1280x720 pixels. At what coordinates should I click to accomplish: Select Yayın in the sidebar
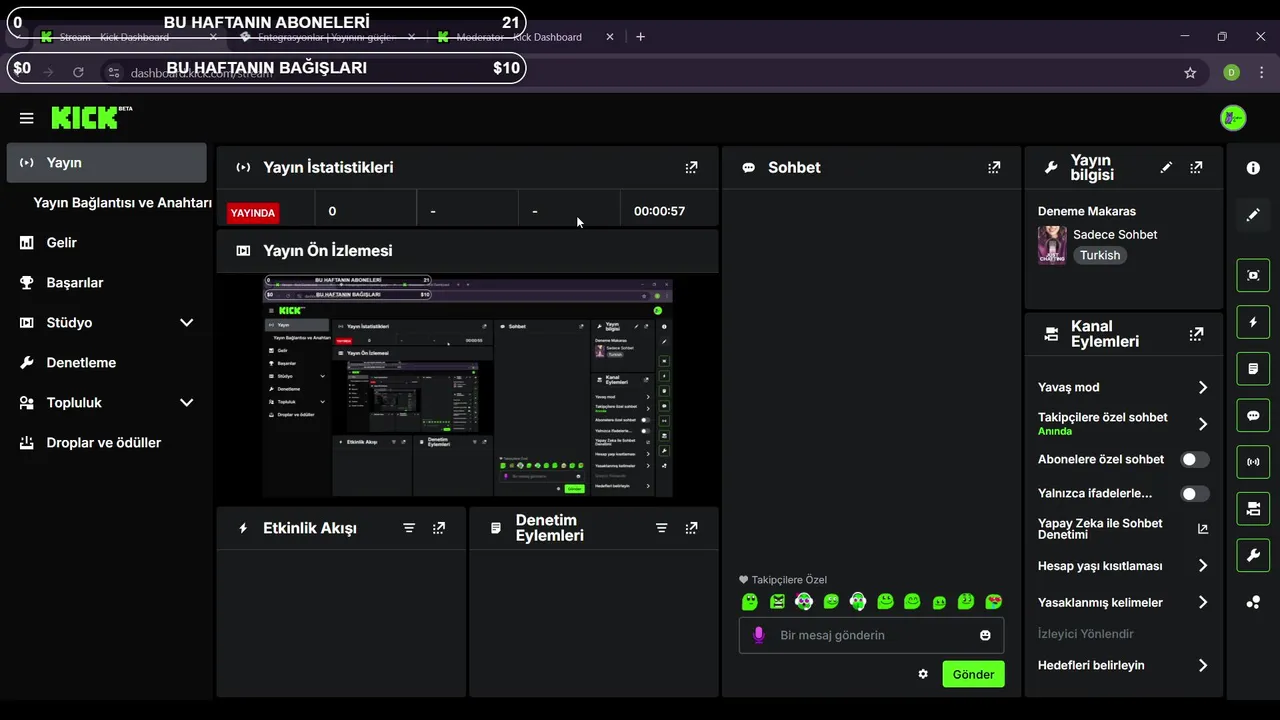point(107,163)
